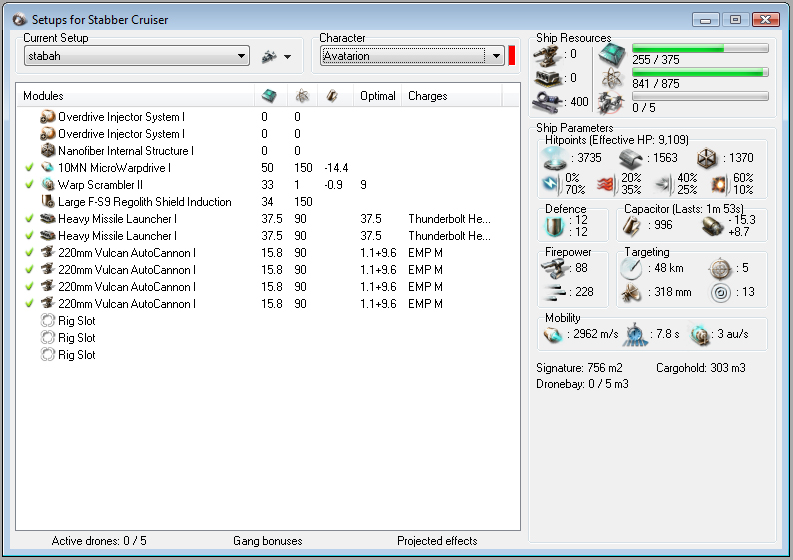Toggle the Warp Scrambler II active checkmark

coord(29,185)
